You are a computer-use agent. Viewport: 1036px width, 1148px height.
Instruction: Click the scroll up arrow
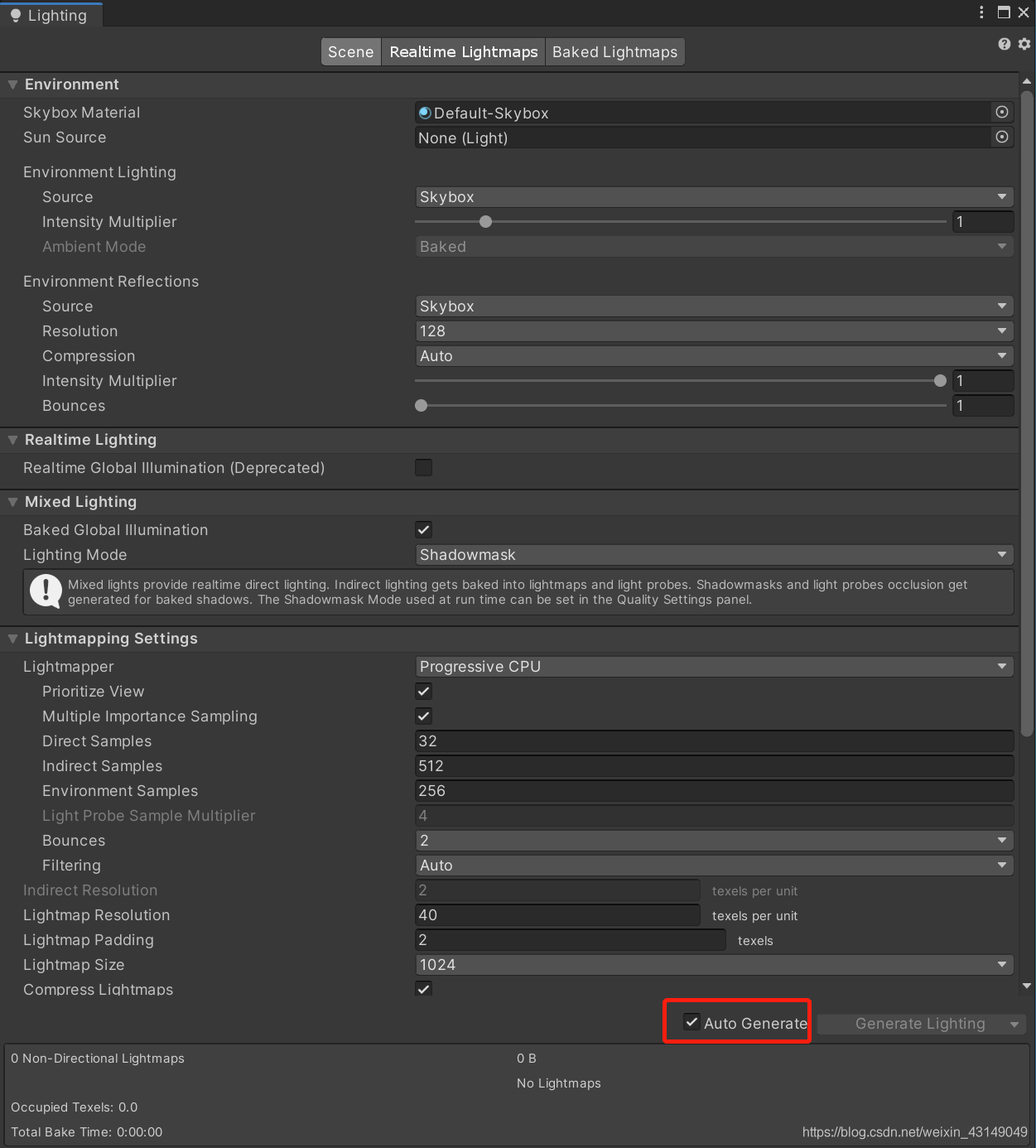pos(1027,81)
